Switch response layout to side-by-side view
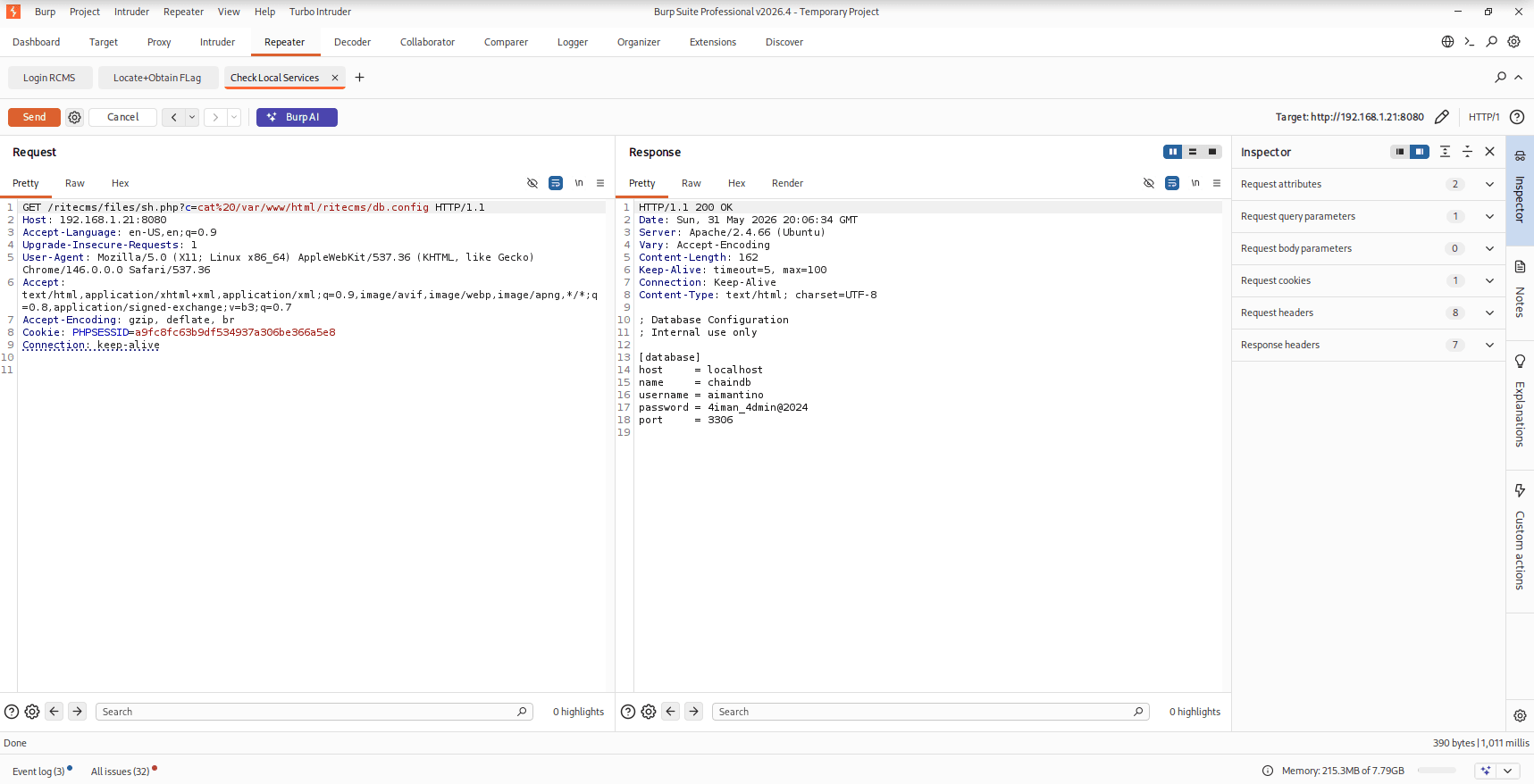This screenshot has width=1534, height=784. 1173,152
